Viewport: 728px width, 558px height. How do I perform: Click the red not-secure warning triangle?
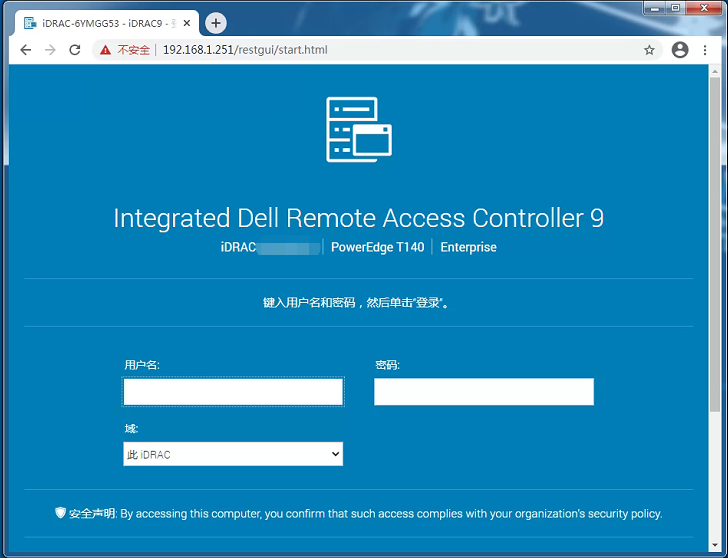pos(105,50)
